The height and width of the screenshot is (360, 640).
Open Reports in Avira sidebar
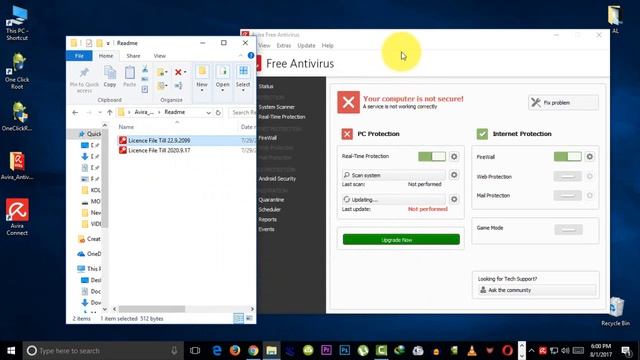[267, 219]
